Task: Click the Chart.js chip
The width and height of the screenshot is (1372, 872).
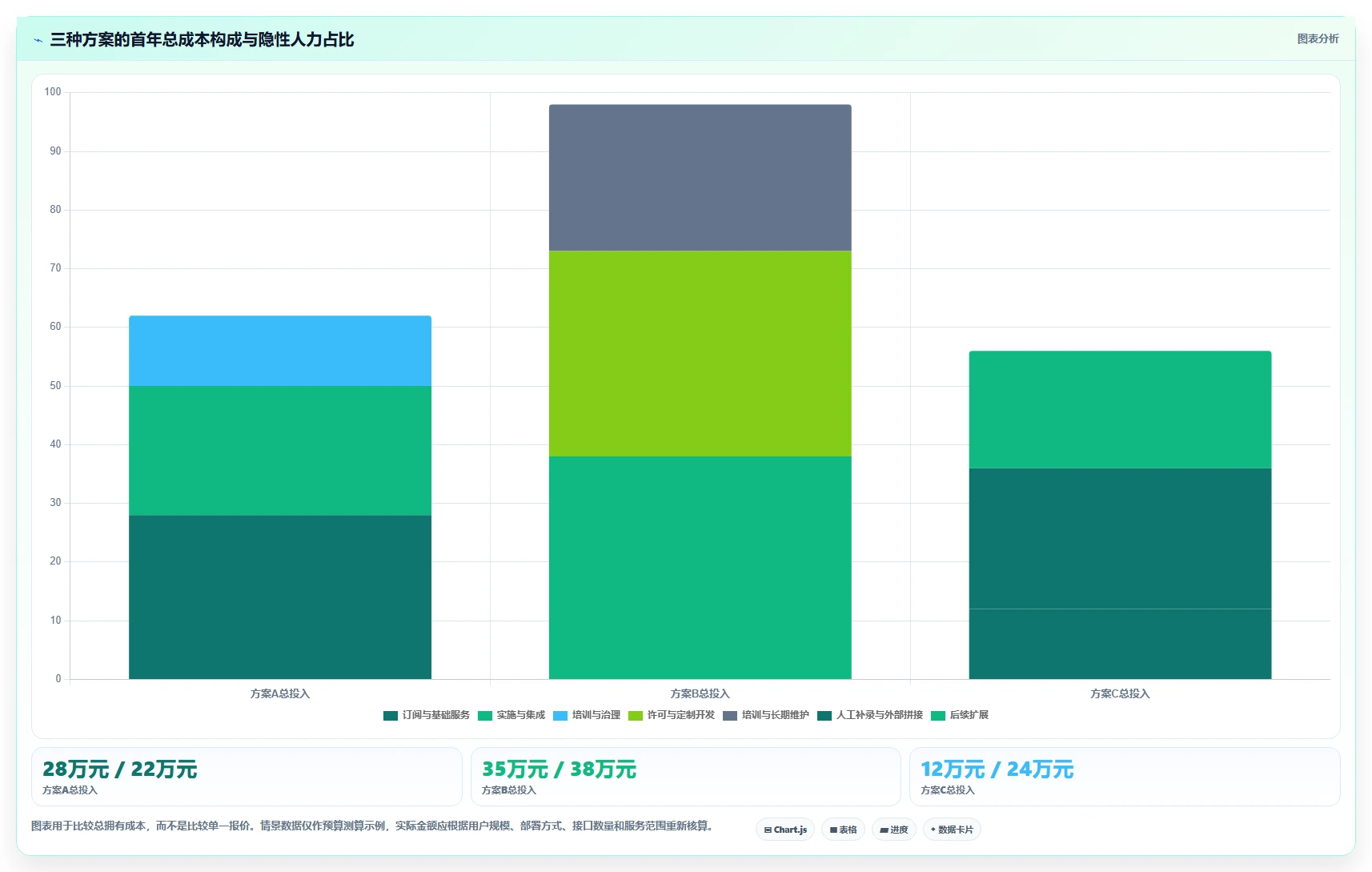Action: click(x=785, y=830)
